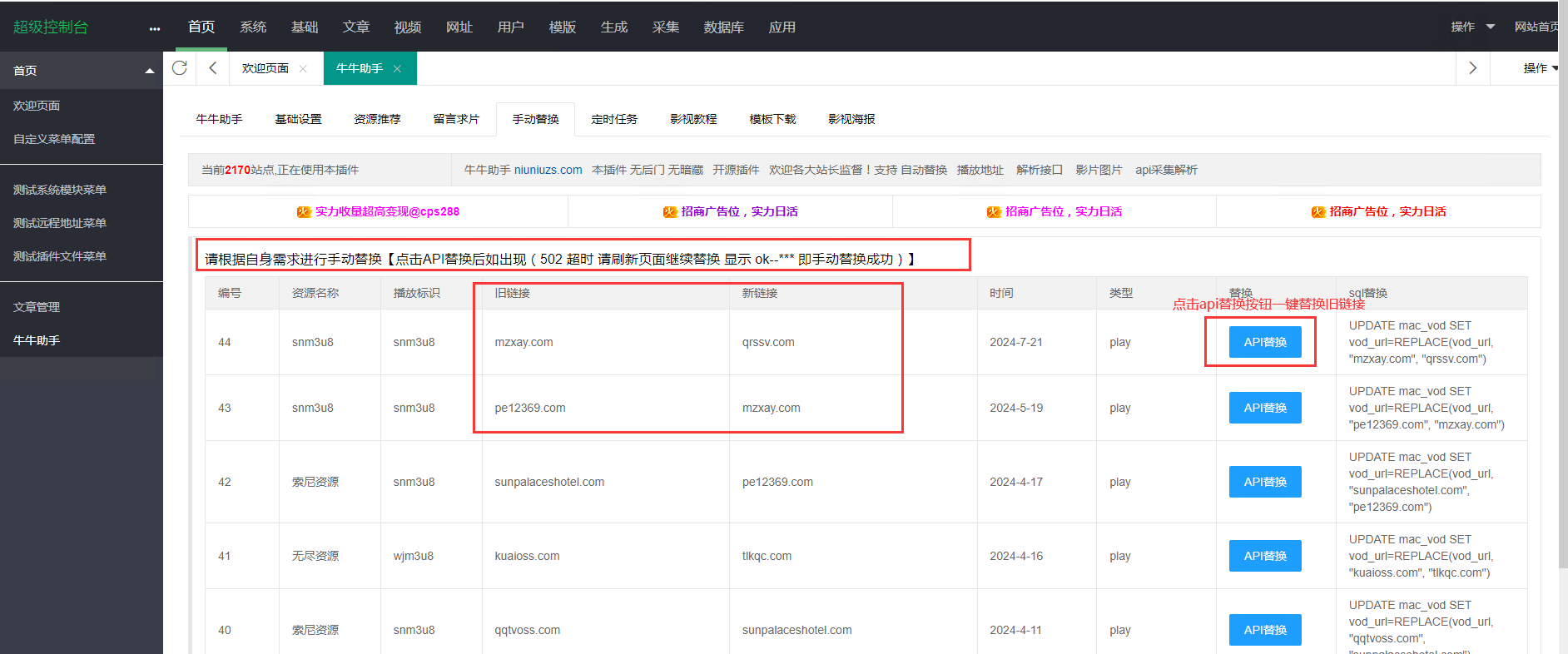Screen dimensions: 1568x654
Task: Open the 影视教程 sub-tab
Action: click(693, 119)
